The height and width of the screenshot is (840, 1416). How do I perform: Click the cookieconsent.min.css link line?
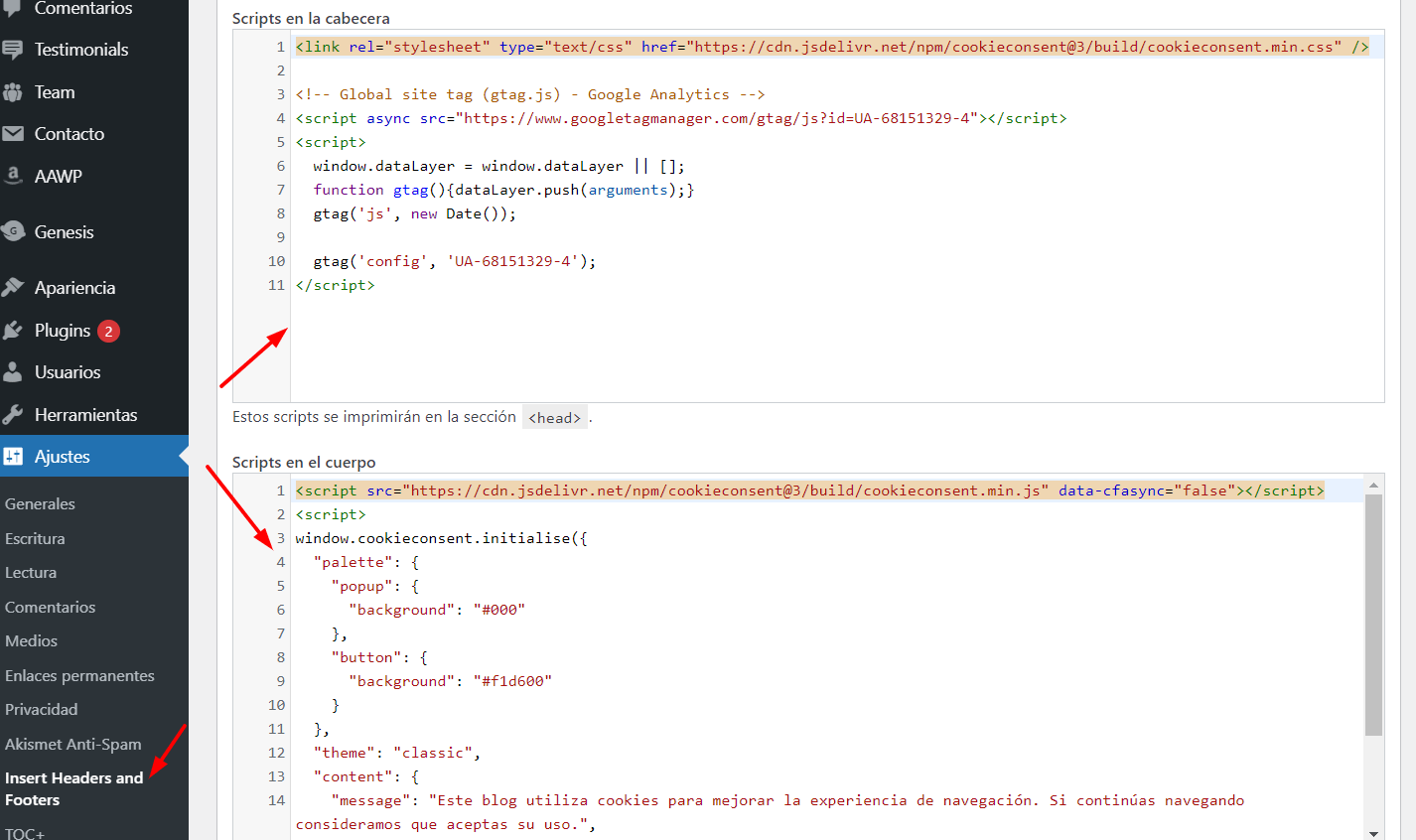point(832,47)
